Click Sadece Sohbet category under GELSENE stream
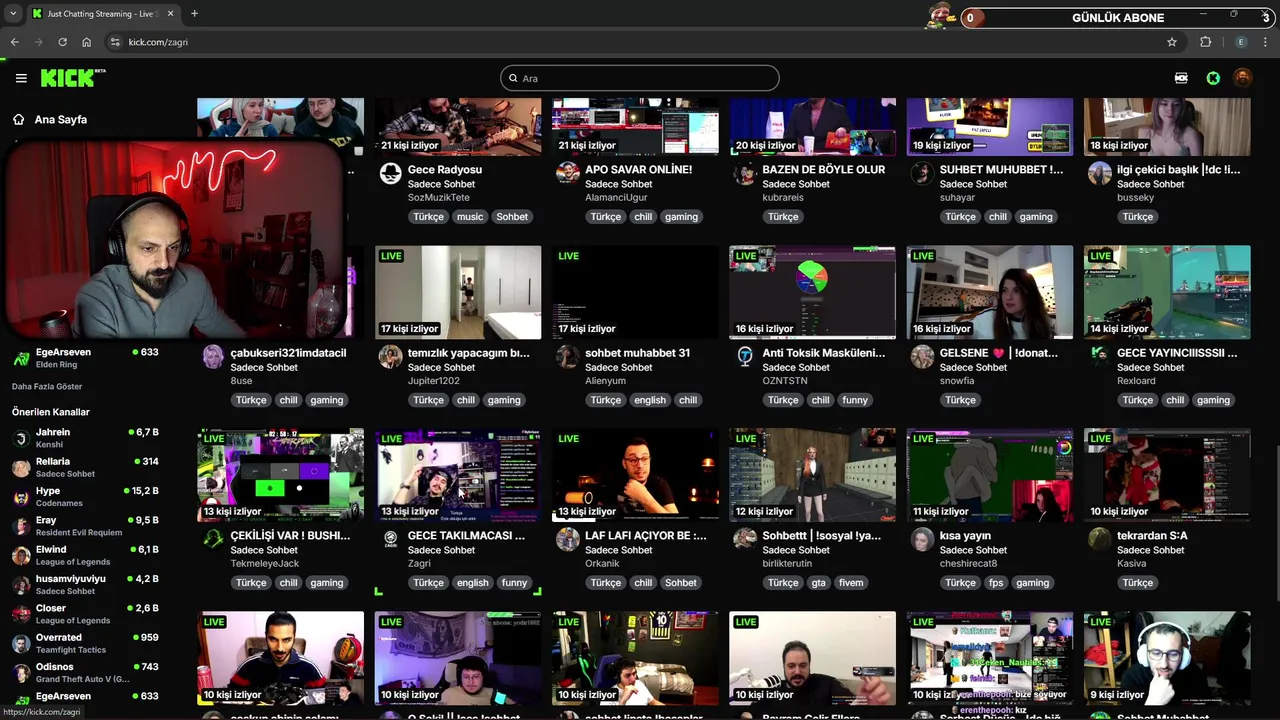The width and height of the screenshot is (1280, 720). pos(973,367)
